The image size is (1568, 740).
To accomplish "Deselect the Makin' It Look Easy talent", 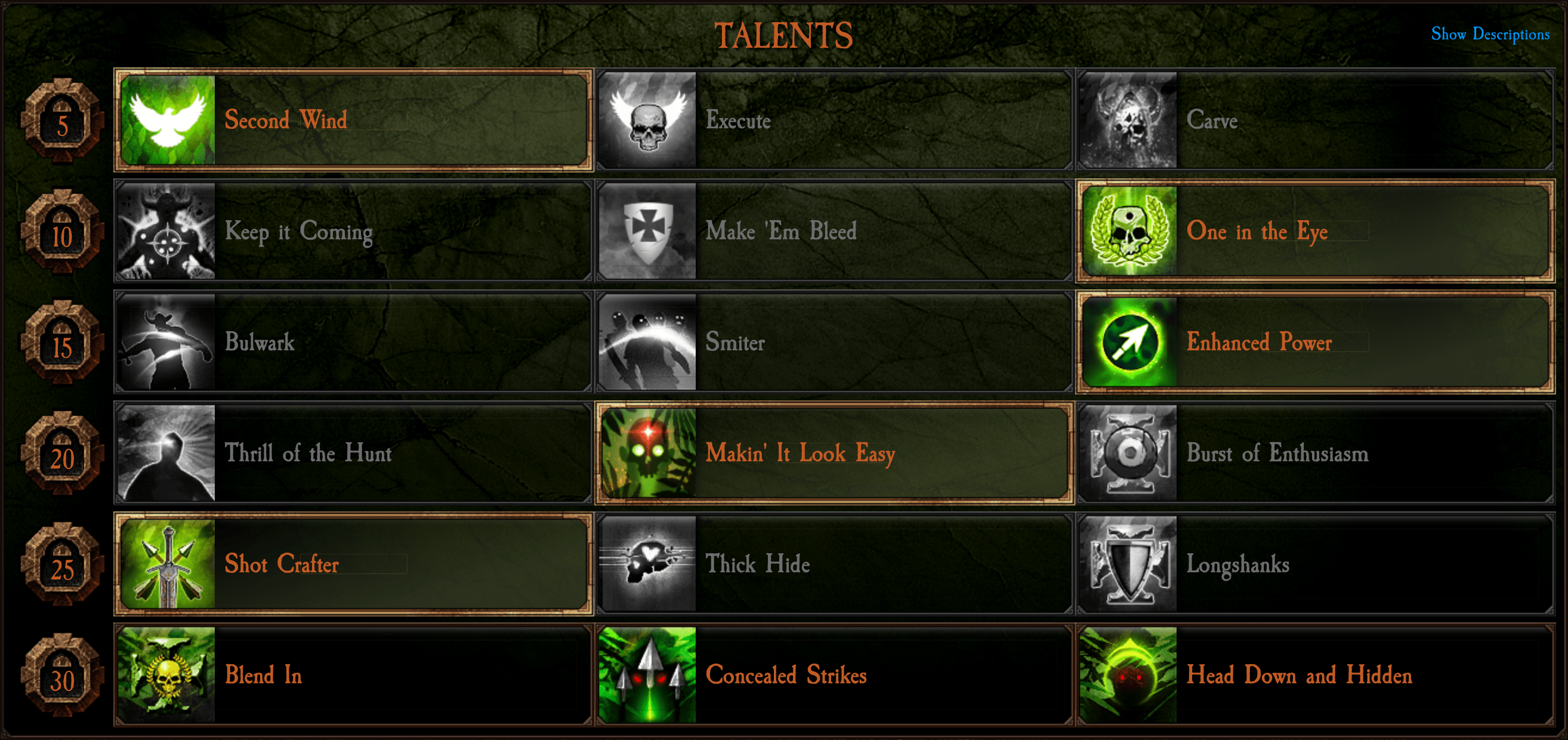I will (x=834, y=453).
